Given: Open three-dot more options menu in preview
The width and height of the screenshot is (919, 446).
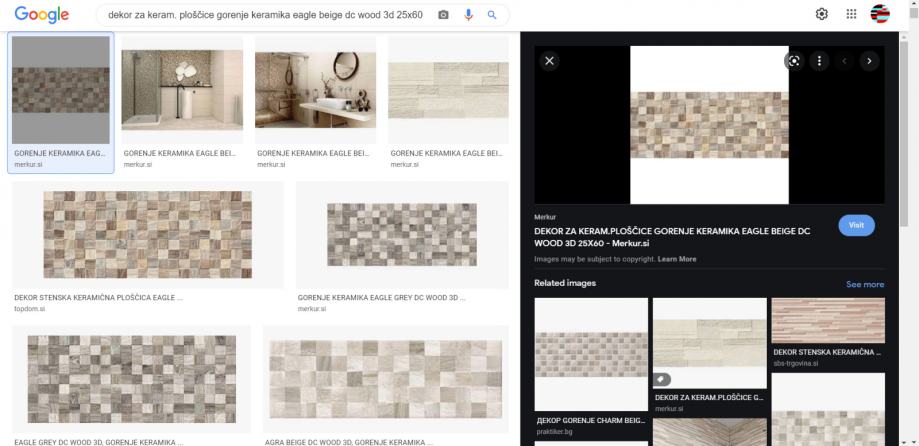Looking at the screenshot, I should tap(819, 61).
